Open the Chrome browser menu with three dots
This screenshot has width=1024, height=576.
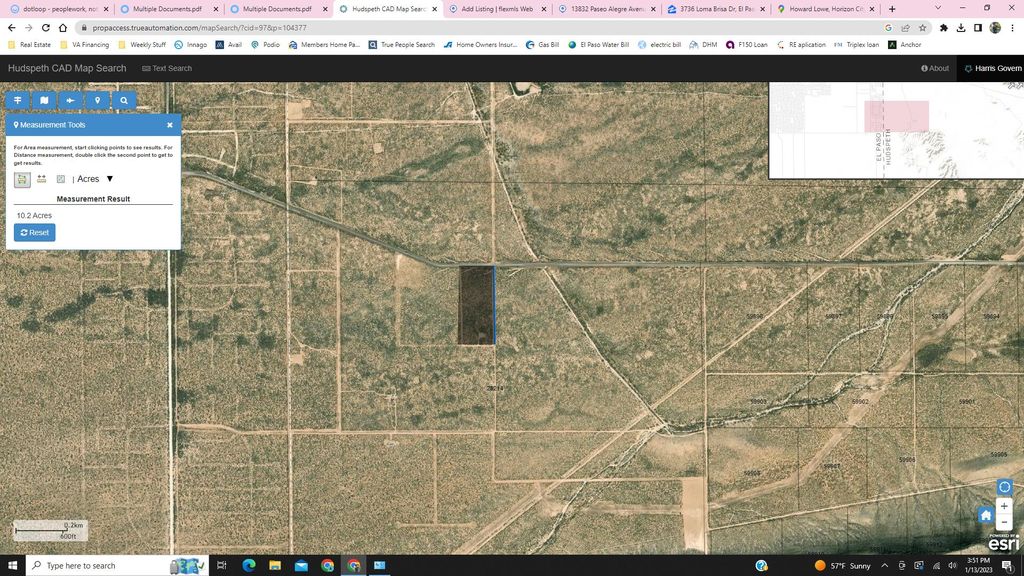click(1013, 27)
